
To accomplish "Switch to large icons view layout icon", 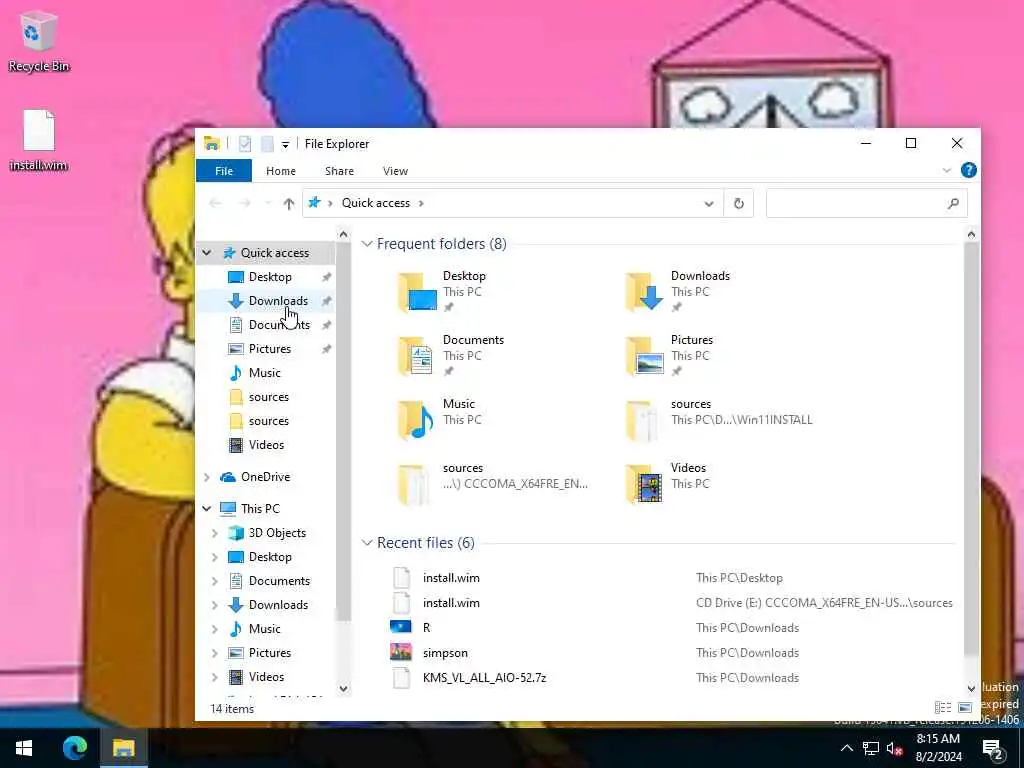I will point(965,707).
